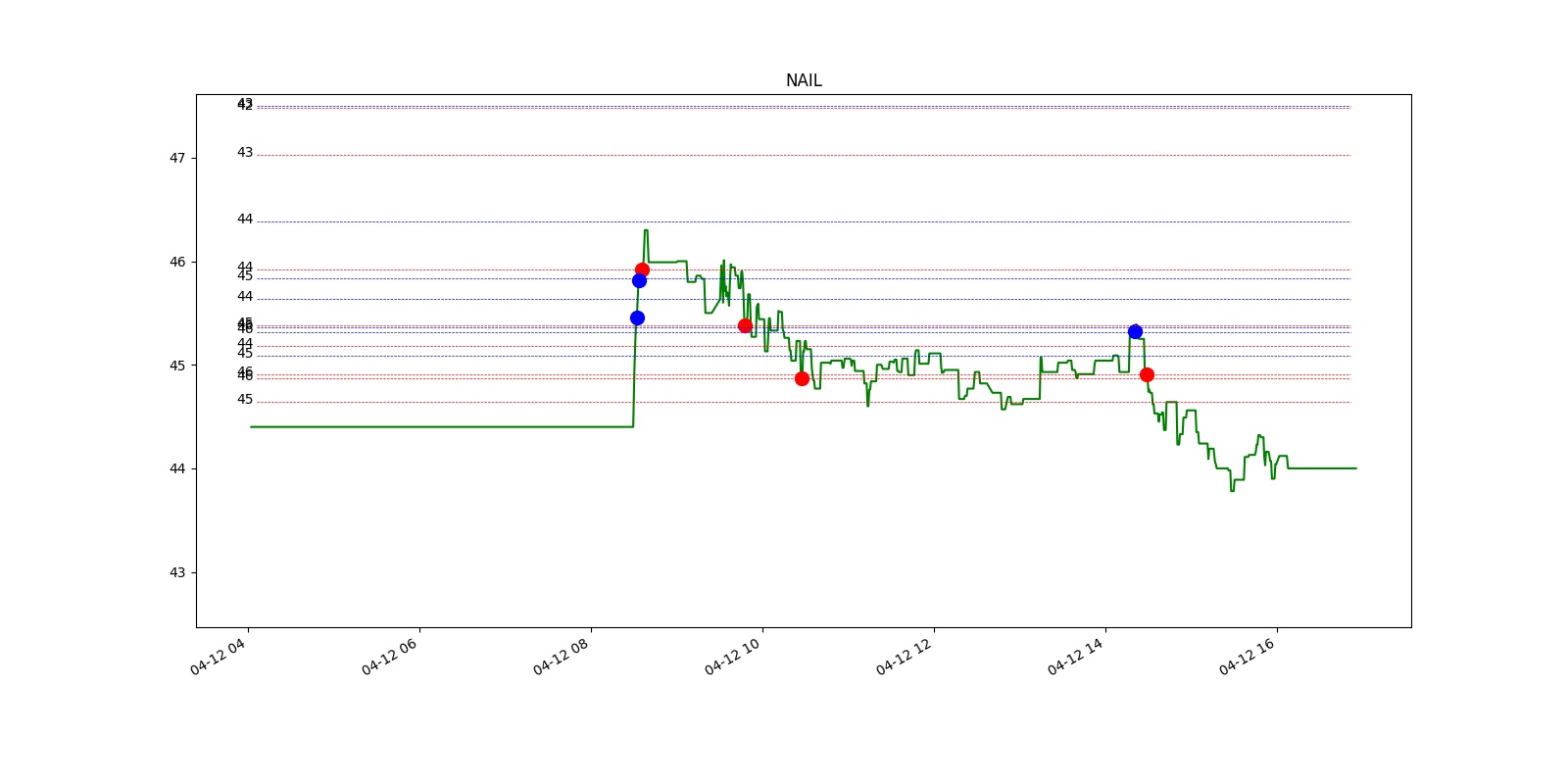
Task: Click the red marker just after 14:00
Action: [1147, 374]
